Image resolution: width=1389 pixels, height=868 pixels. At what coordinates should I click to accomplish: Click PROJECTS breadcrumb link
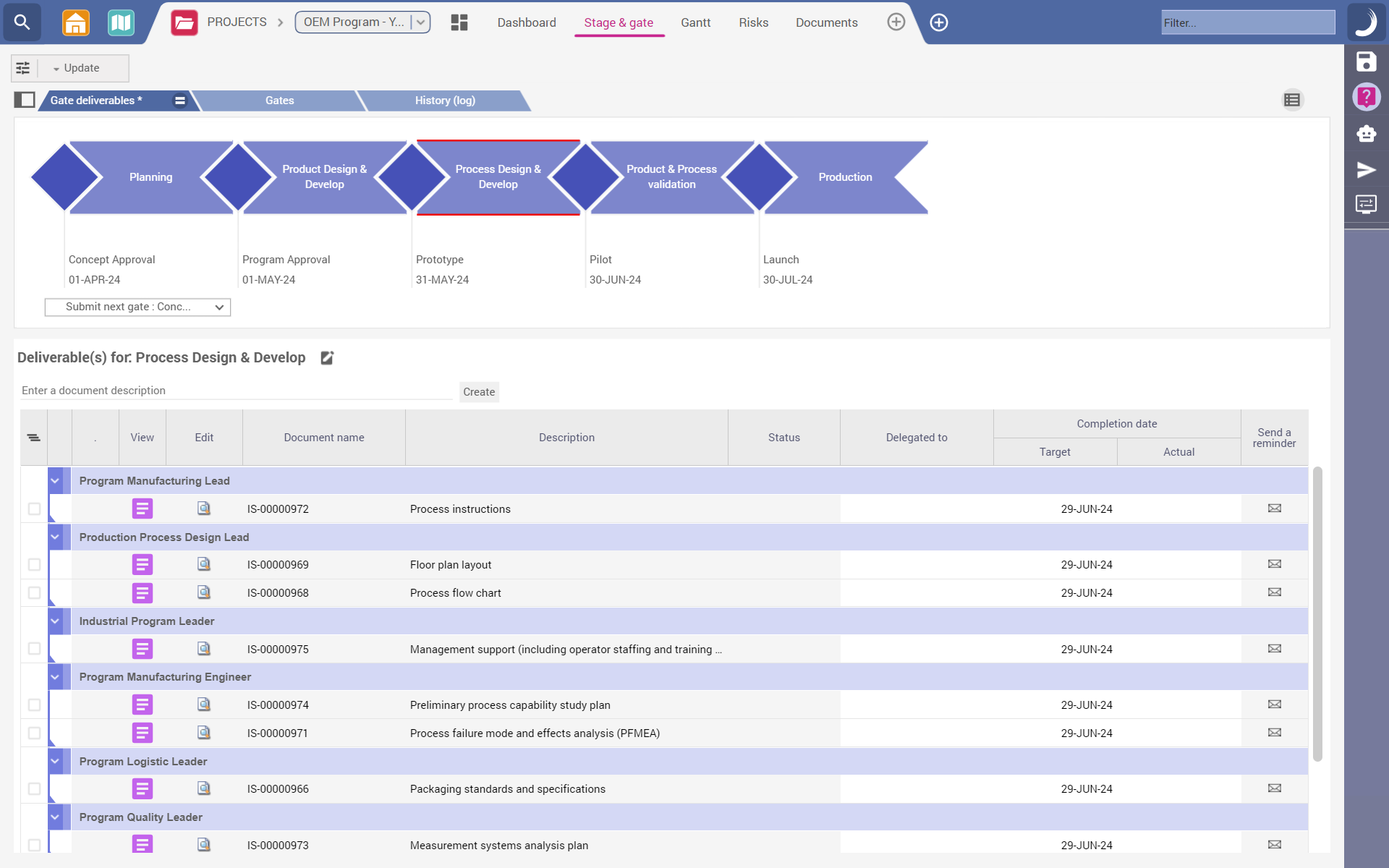(237, 22)
